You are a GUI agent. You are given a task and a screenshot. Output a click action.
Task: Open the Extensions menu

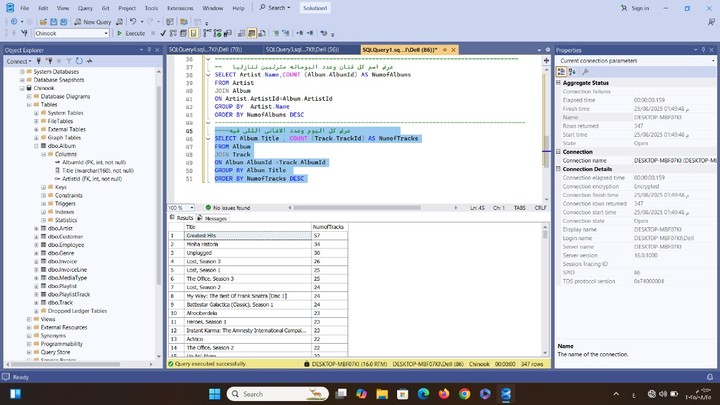pyautogui.click(x=180, y=8)
